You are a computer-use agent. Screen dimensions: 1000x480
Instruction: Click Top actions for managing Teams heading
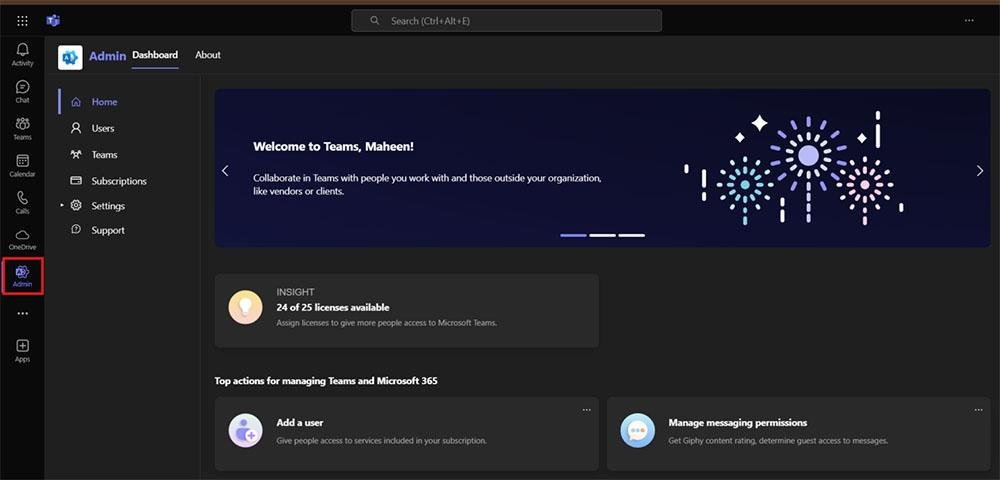[x=326, y=381]
